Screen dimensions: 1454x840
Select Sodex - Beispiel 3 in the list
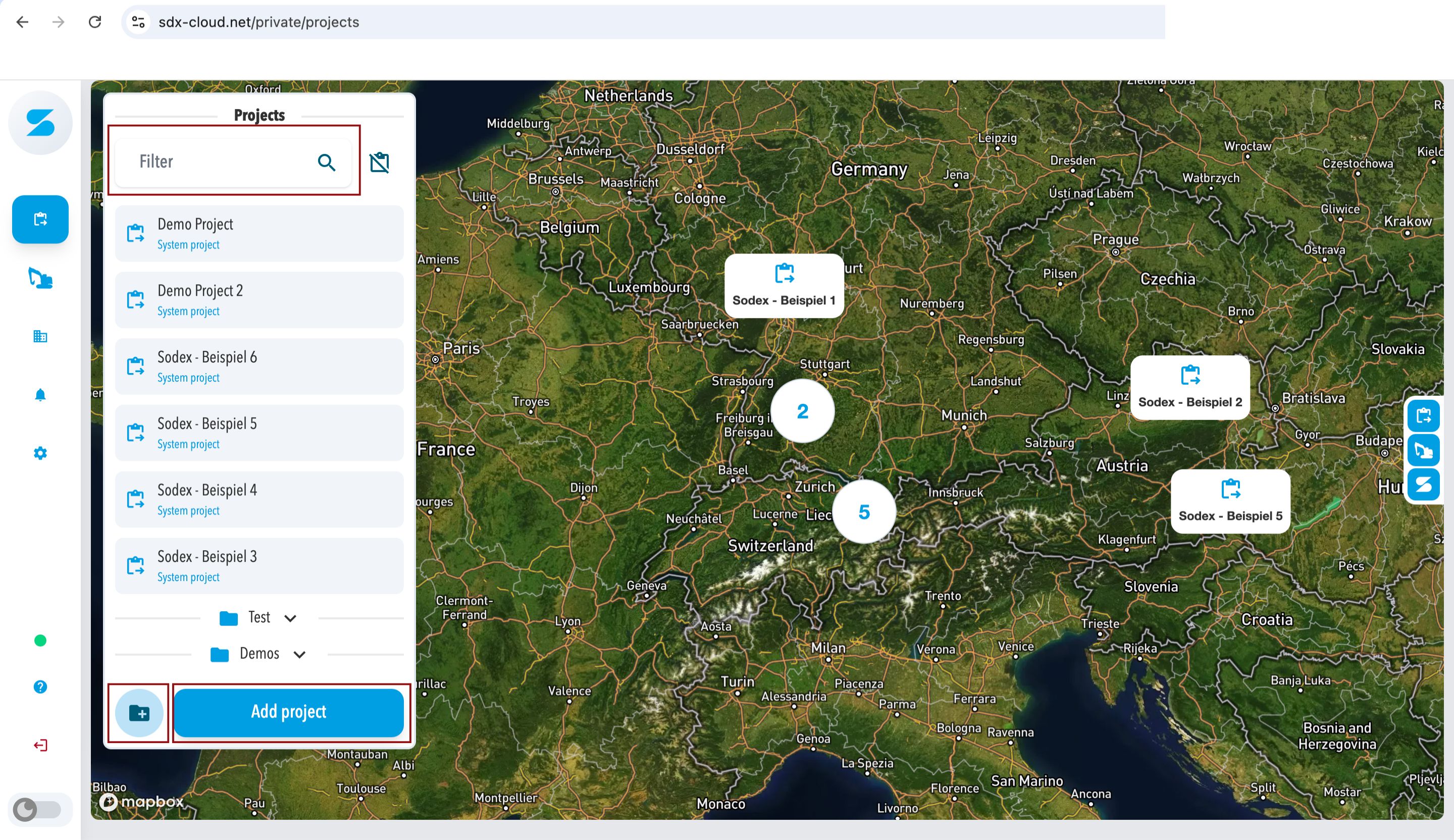click(x=259, y=565)
